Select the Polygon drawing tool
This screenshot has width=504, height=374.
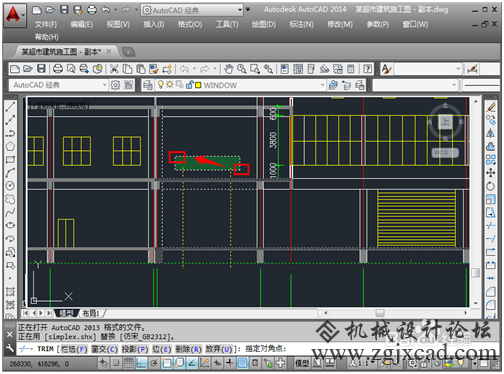(10, 146)
